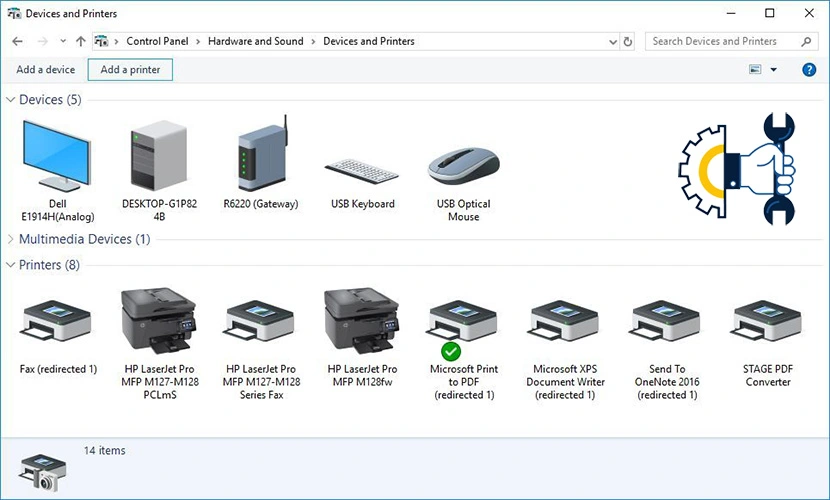Click the "R6220 (Gateway)" label
This screenshot has width=830, height=500.
[261, 204]
